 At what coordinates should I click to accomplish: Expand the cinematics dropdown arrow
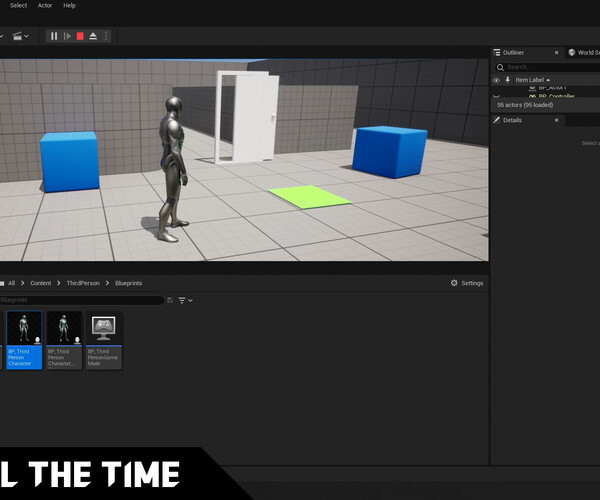tap(26, 36)
